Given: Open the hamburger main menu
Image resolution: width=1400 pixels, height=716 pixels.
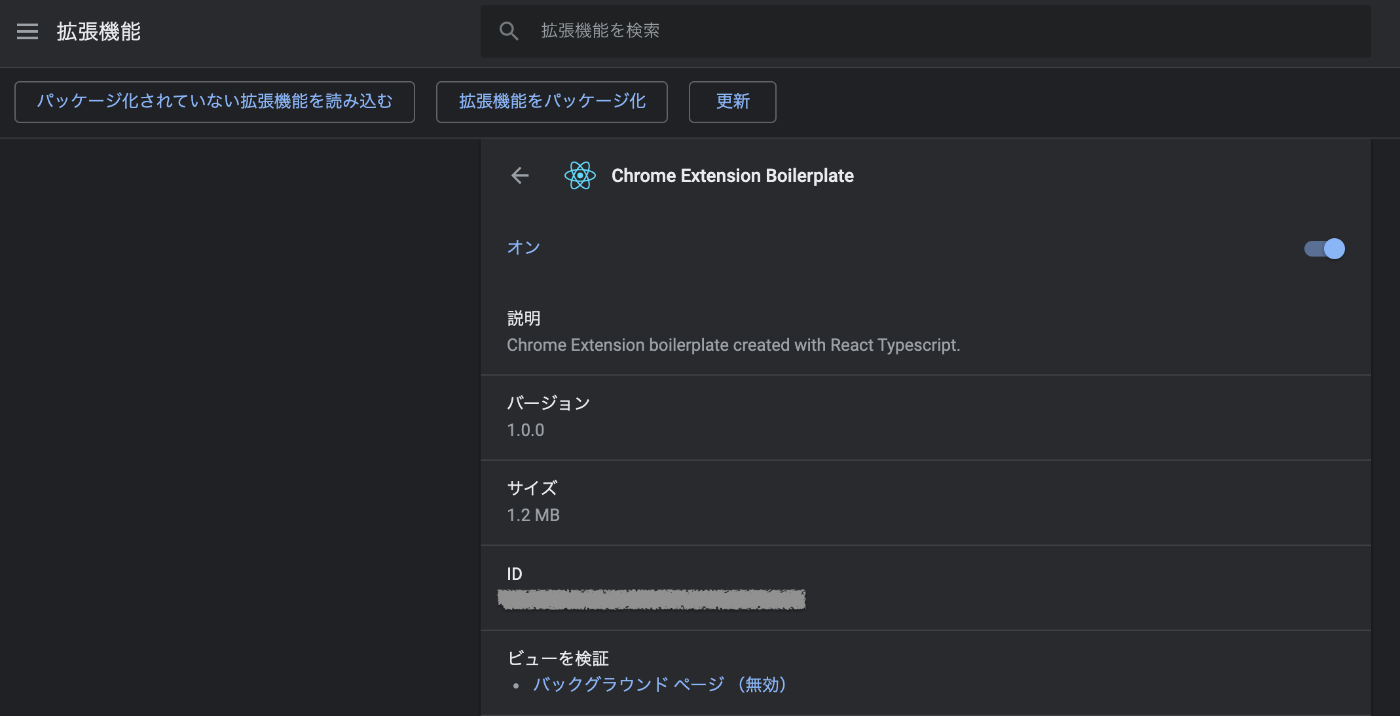Looking at the screenshot, I should [x=27, y=32].
